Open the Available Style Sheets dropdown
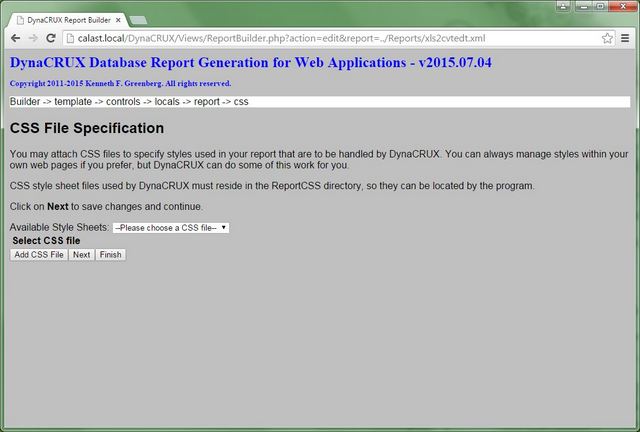This screenshot has width=640, height=432. [x=171, y=228]
